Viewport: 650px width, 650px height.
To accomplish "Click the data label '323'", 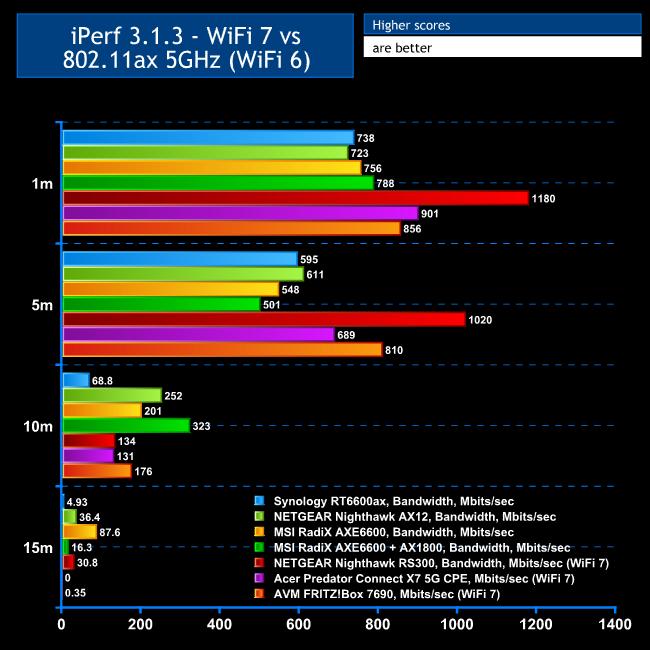I will pyautogui.click(x=201, y=426).
